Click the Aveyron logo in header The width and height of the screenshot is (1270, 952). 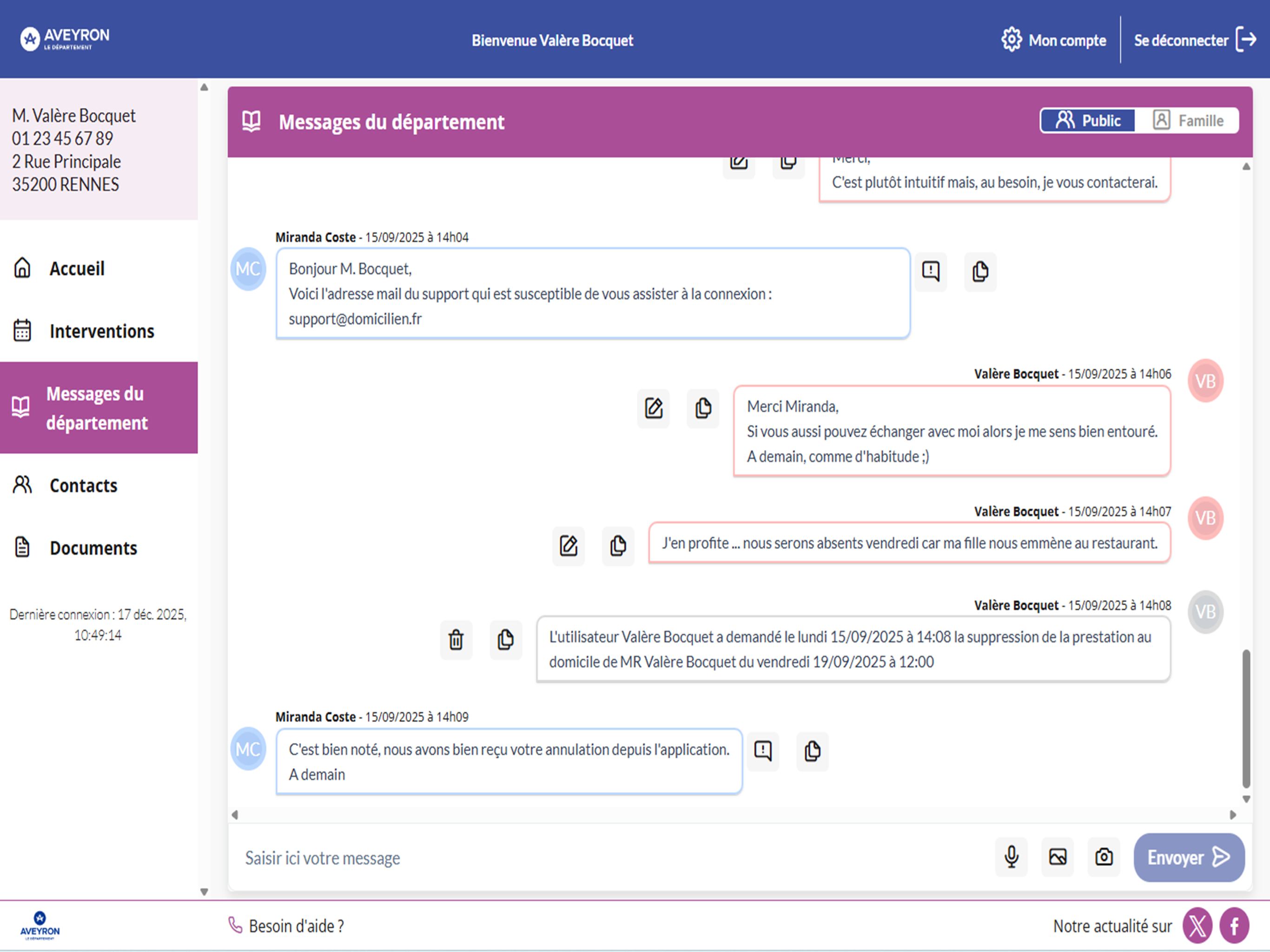pos(65,39)
